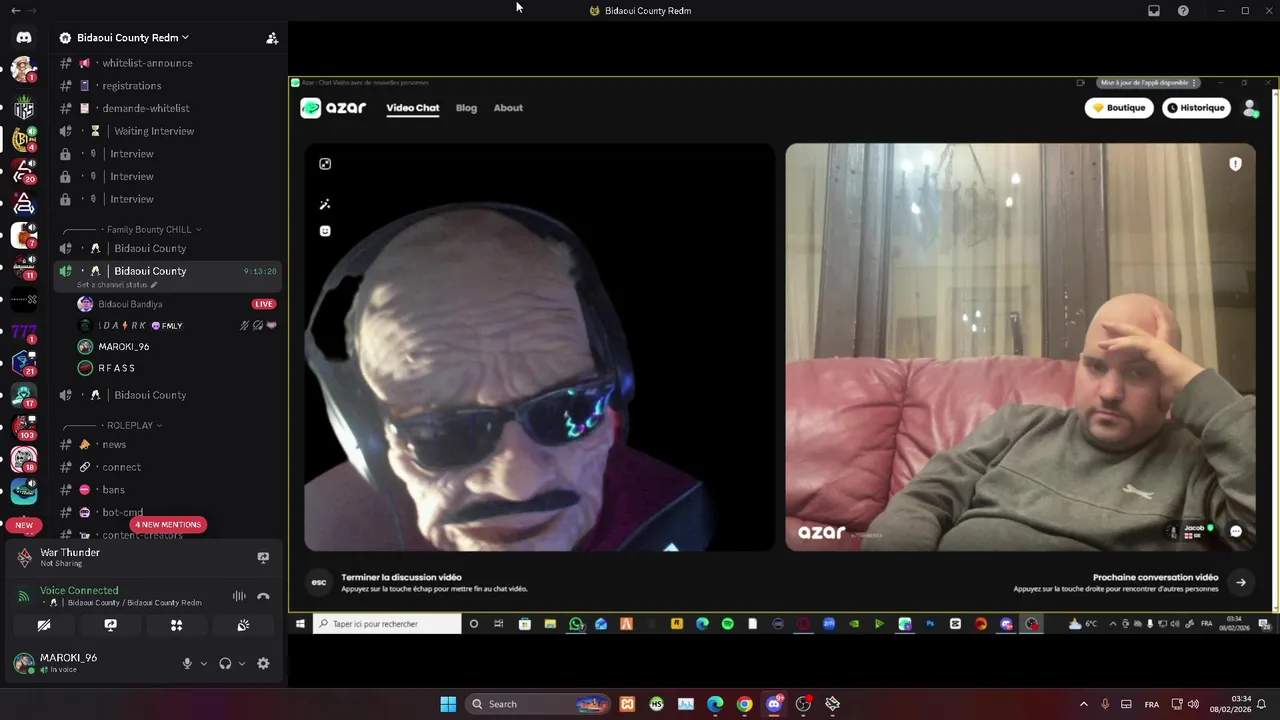Viewport: 1280px width, 720px height.
Task: Open the soundboard
Action: (x=243, y=625)
